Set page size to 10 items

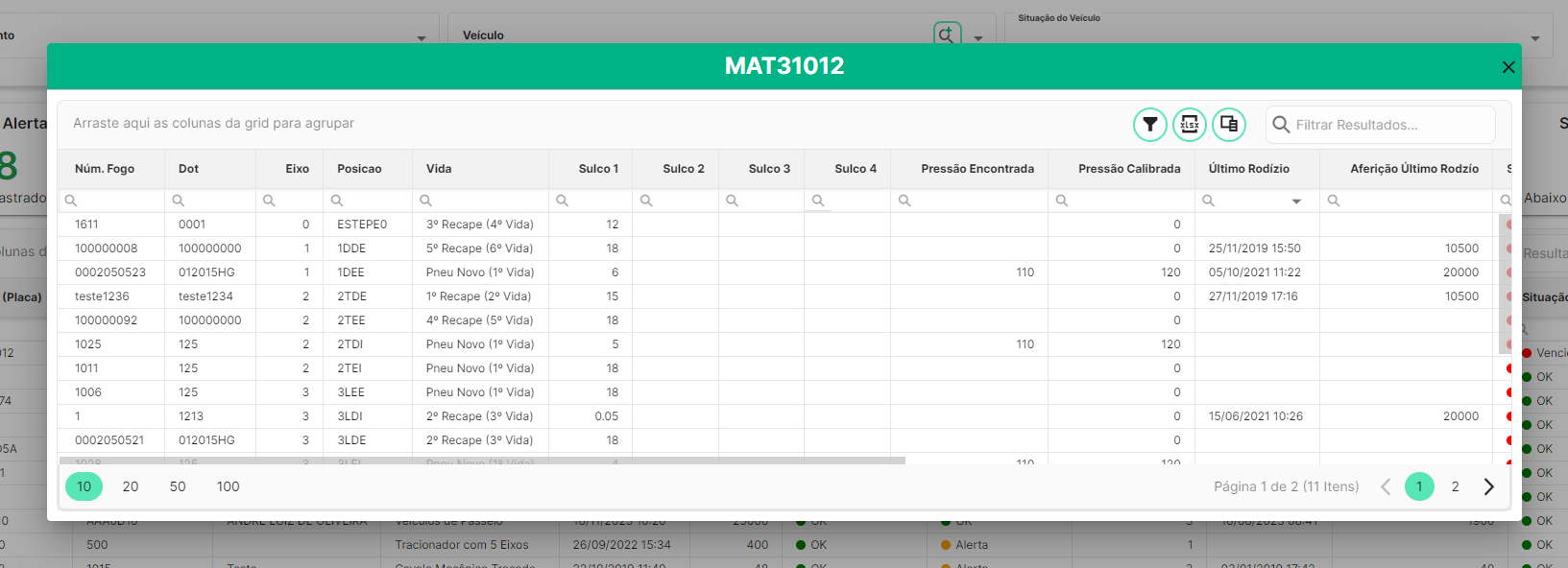pos(84,486)
